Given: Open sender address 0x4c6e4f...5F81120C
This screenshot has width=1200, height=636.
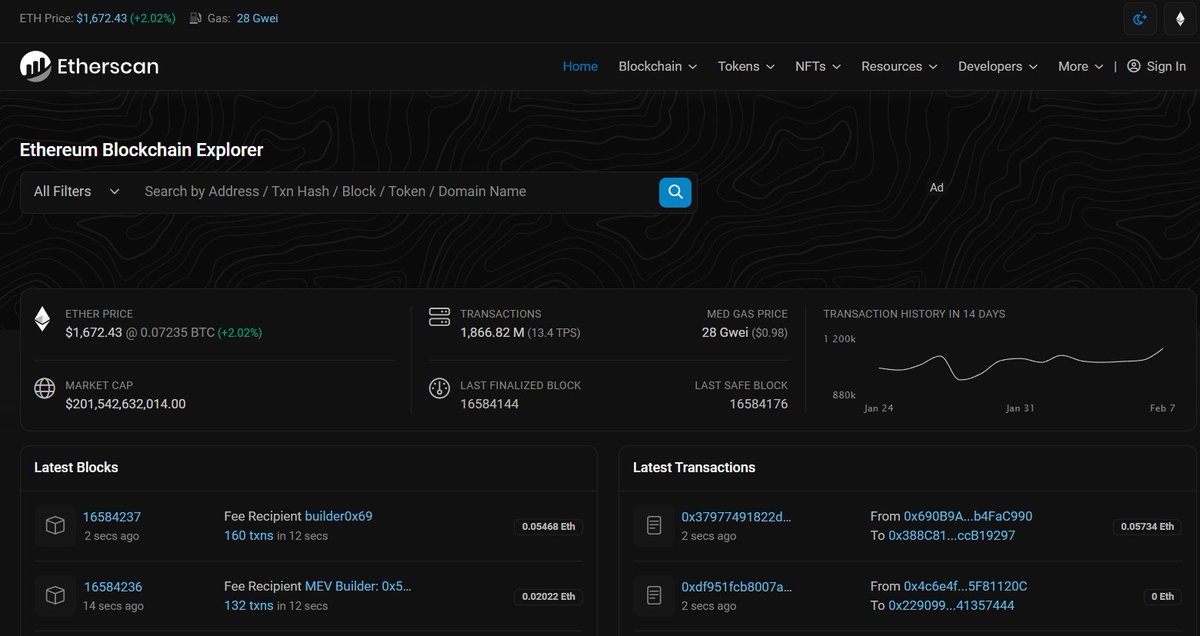Looking at the screenshot, I should 966,586.
